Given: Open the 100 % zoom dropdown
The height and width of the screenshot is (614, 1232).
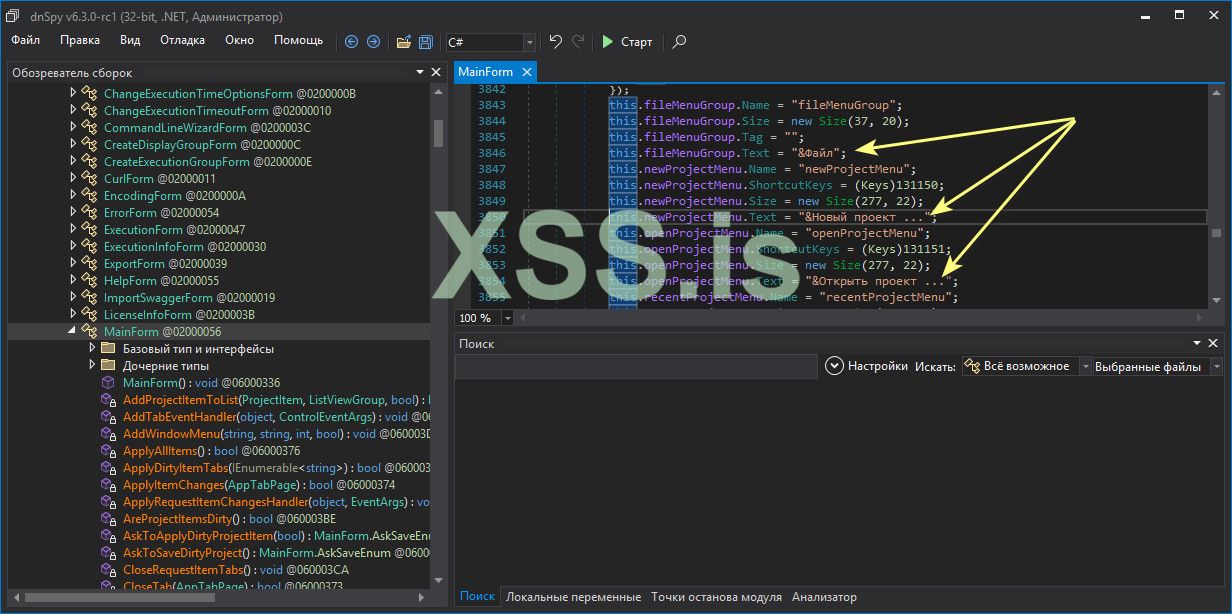Looking at the screenshot, I should pyautogui.click(x=507, y=318).
